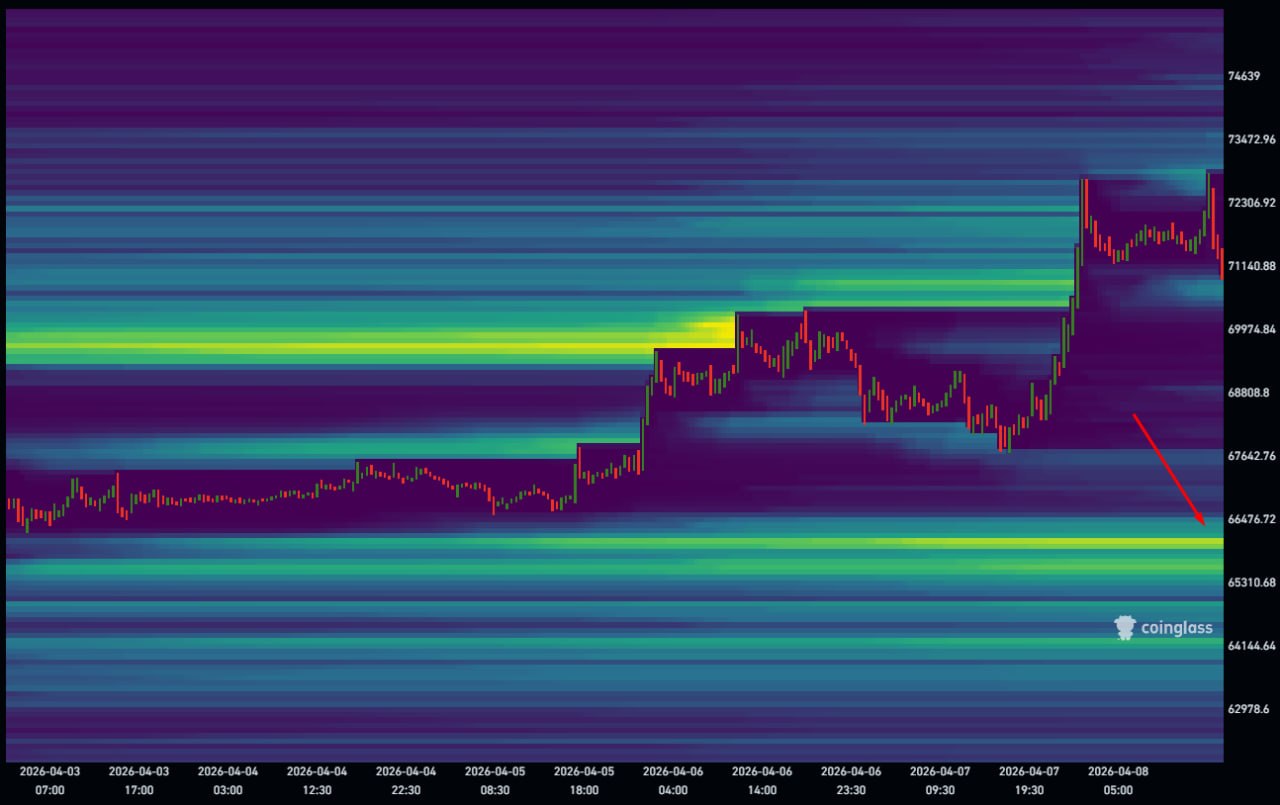This screenshot has width=1280, height=805.
Task: Click the 2026-04-03 07:00 time label
Action: [x=50, y=780]
